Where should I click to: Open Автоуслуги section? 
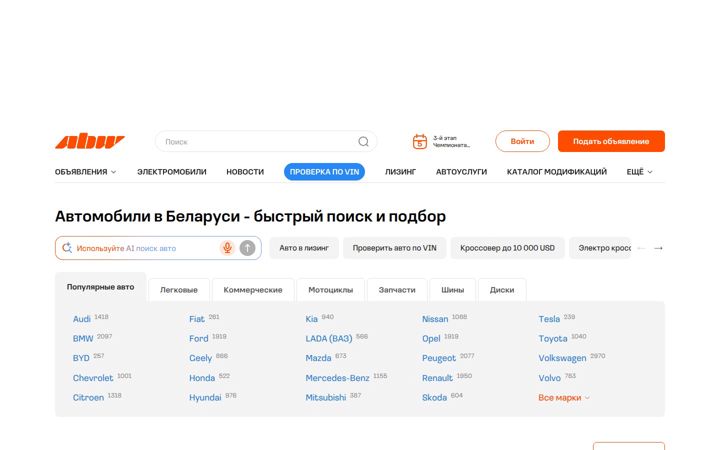tap(461, 172)
